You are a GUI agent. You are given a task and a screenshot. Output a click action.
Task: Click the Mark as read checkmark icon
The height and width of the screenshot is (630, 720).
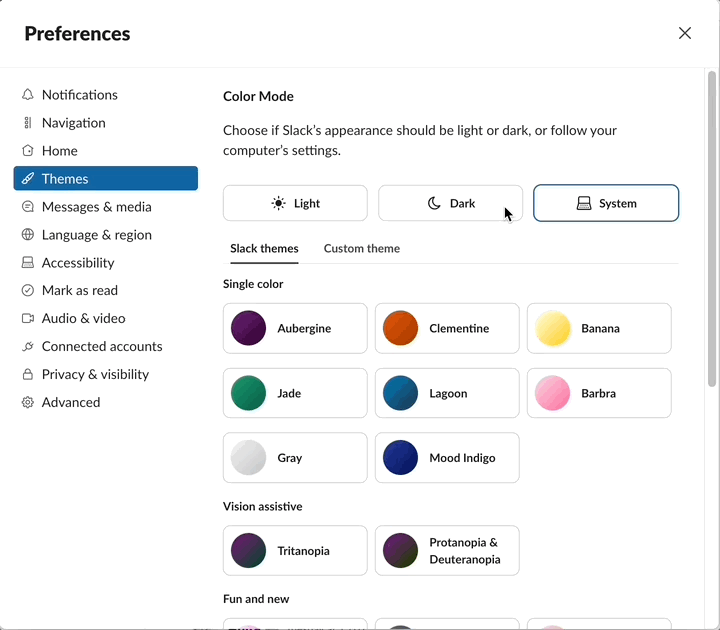point(28,290)
